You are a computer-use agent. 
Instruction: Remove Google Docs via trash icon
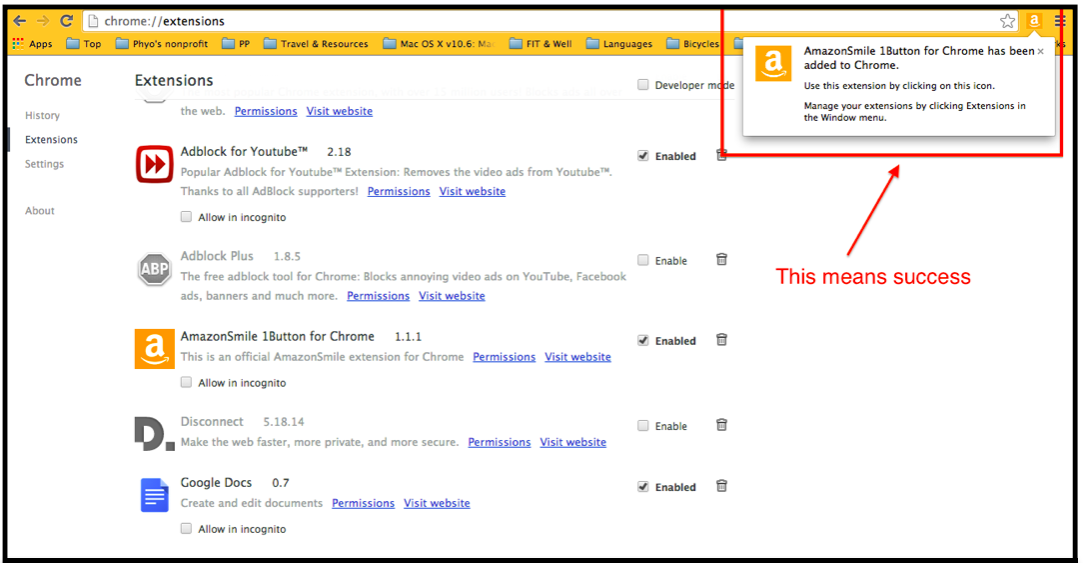point(721,486)
